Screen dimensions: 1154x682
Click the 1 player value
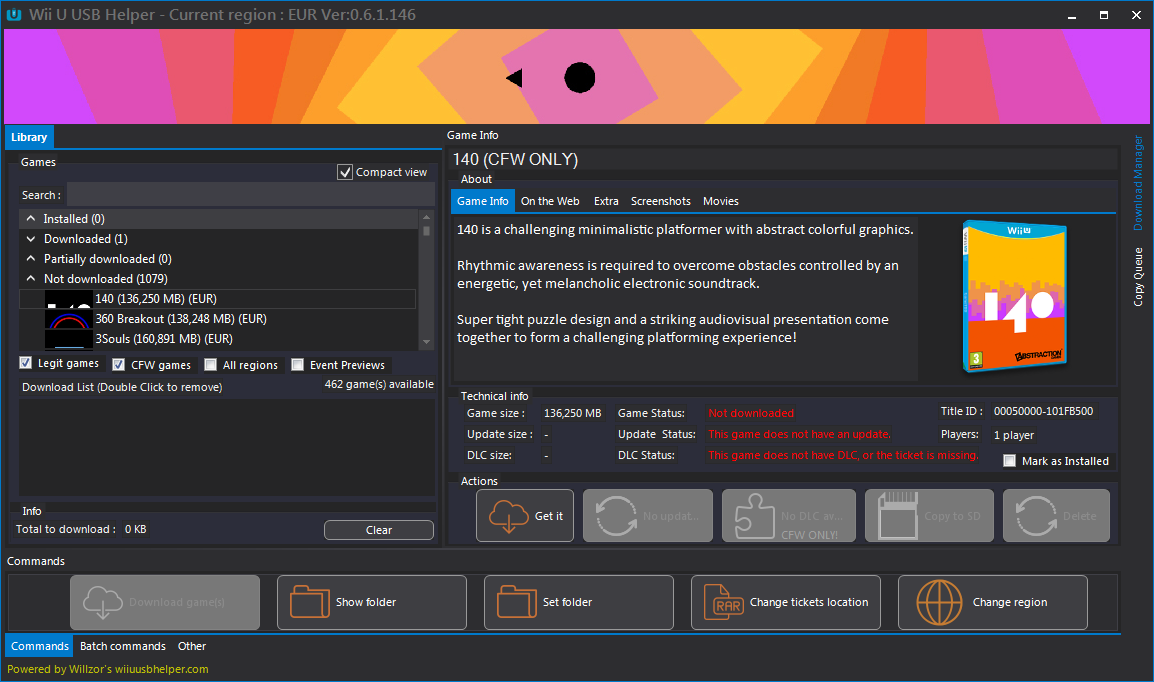[x=1014, y=435]
